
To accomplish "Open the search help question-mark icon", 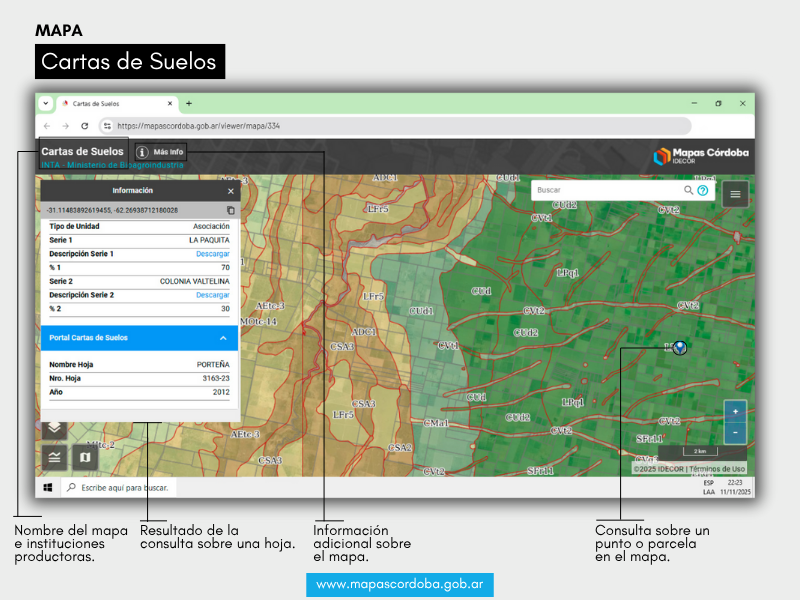I will pos(702,190).
